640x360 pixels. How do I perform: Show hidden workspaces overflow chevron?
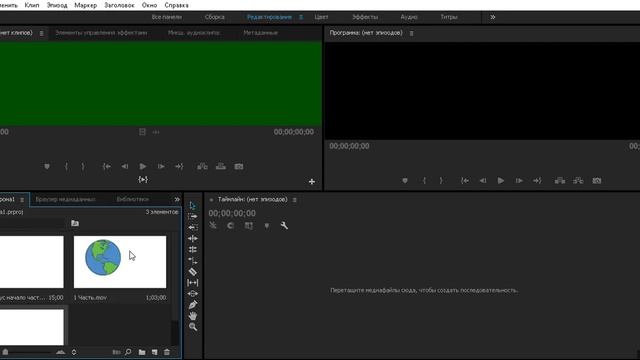tap(493, 17)
